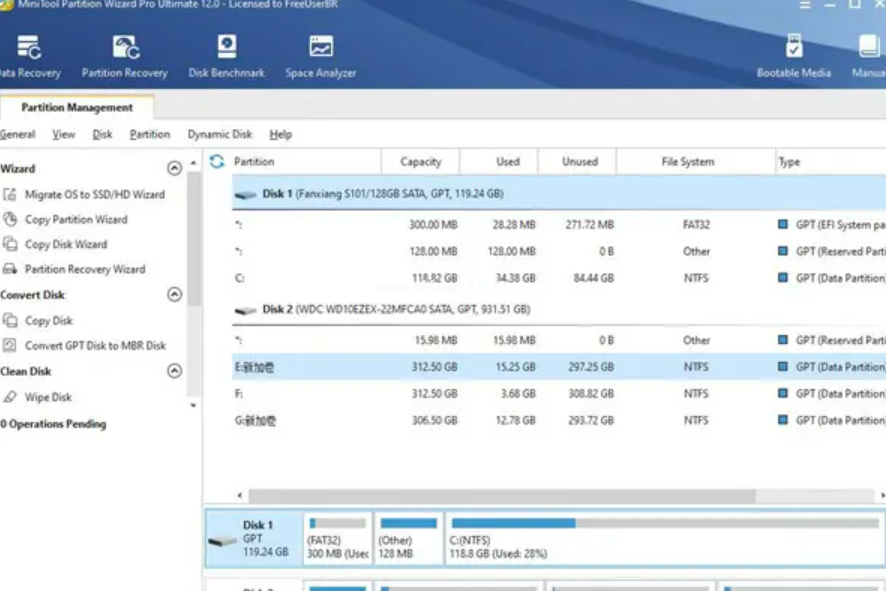This screenshot has height=591, width=886.
Task: Open the Help menu
Action: [x=281, y=134]
